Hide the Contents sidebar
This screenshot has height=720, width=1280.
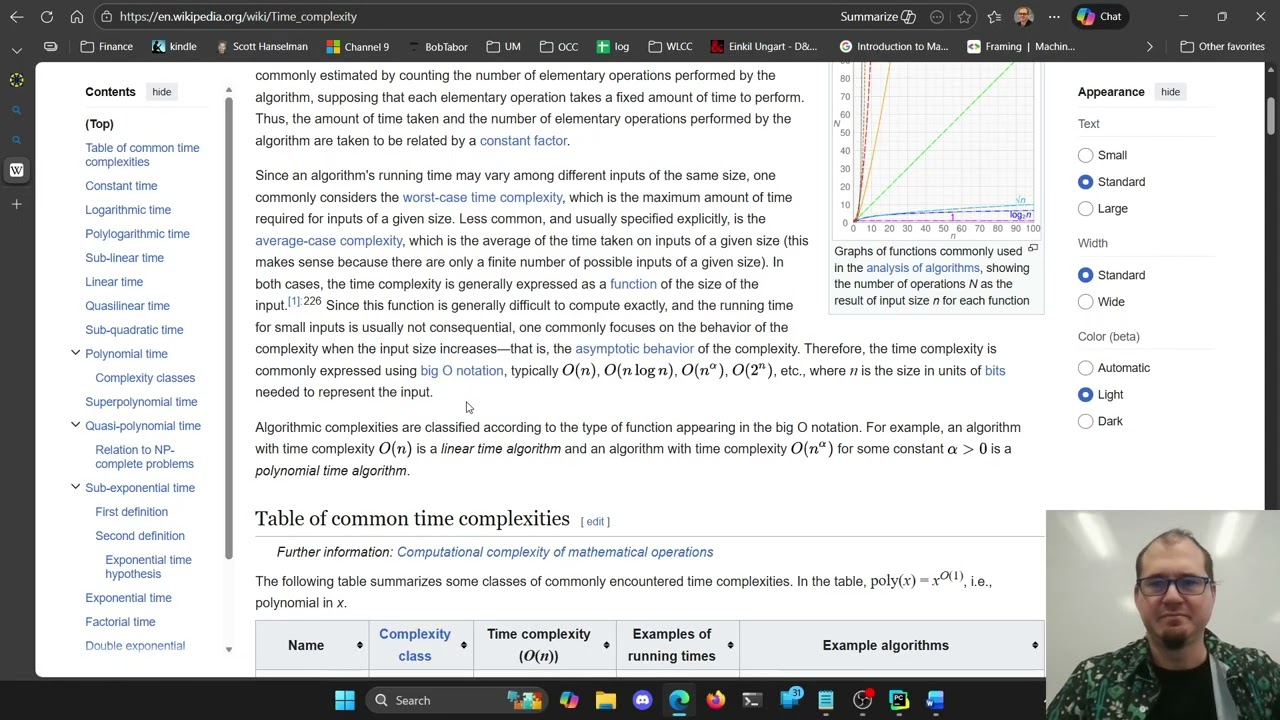point(161,92)
